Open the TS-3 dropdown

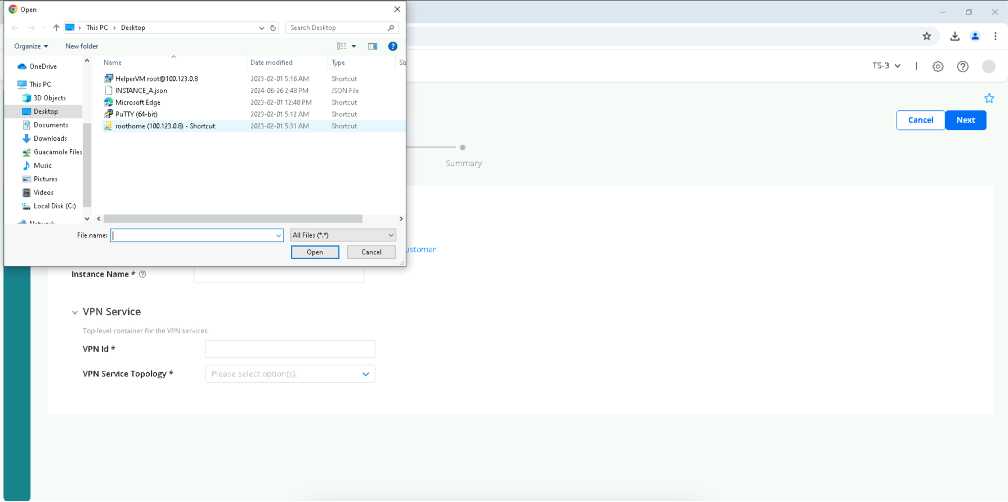pos(886,66)
